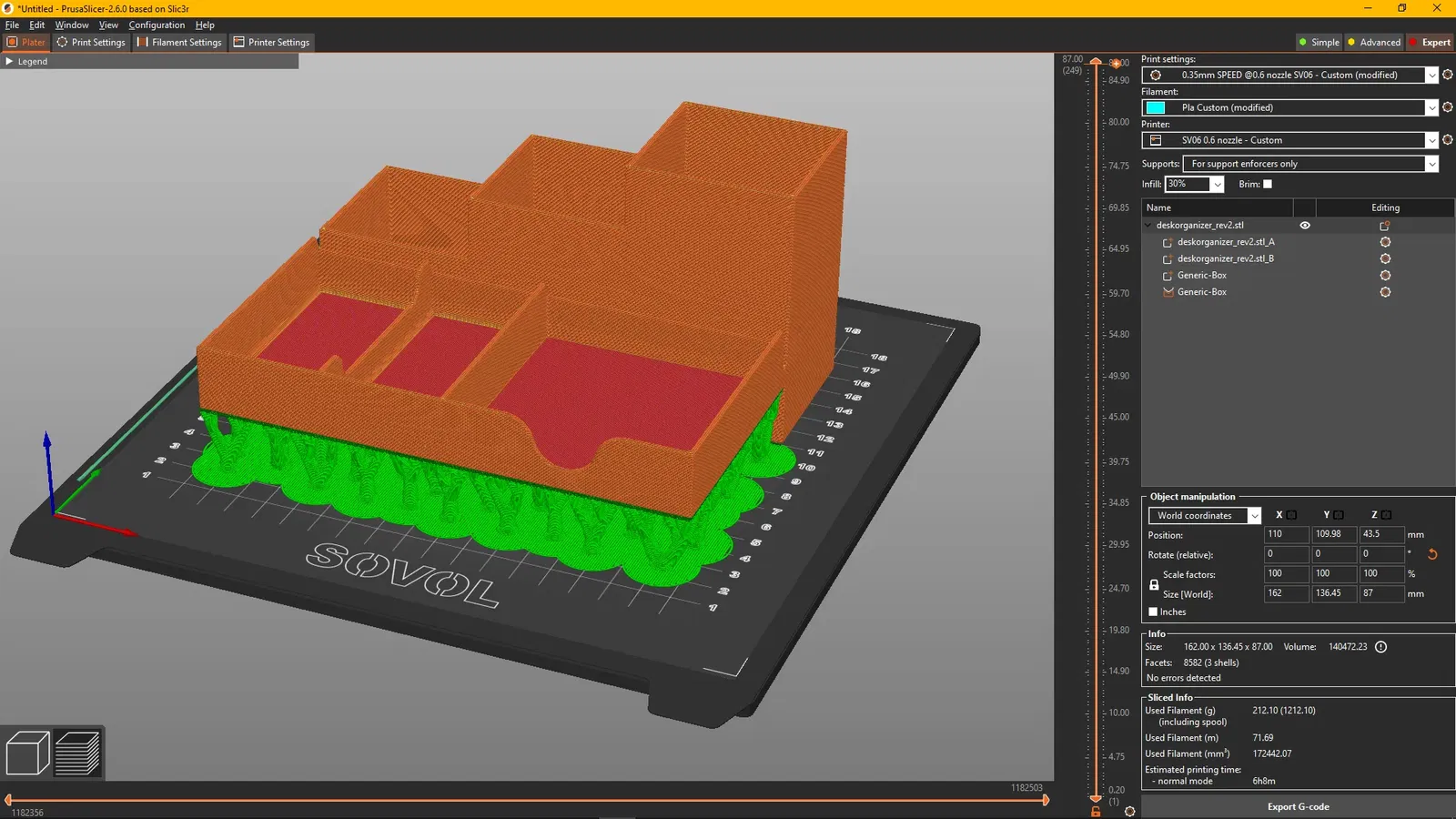This screenshot has width=1456, height=819.
Task: Click the layer slider lock icon
Action: [x=1096, y=811]
